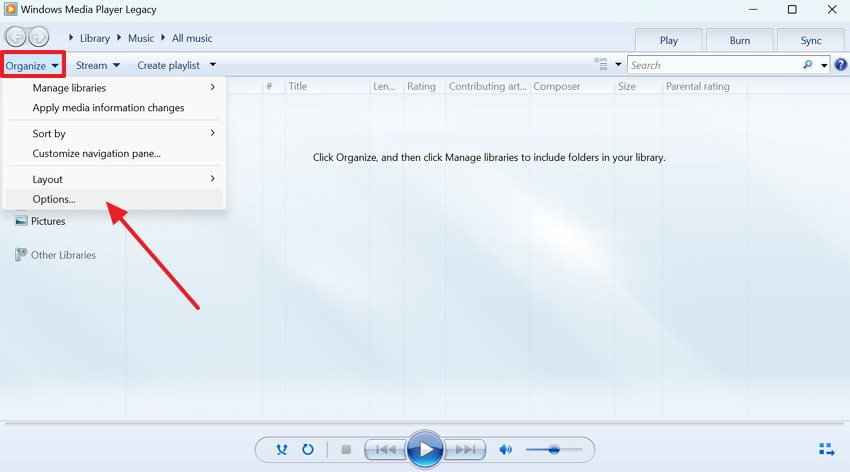Open Manage libraries submenu
Screen dimensions: 850x472
click(x=113, y=88)
